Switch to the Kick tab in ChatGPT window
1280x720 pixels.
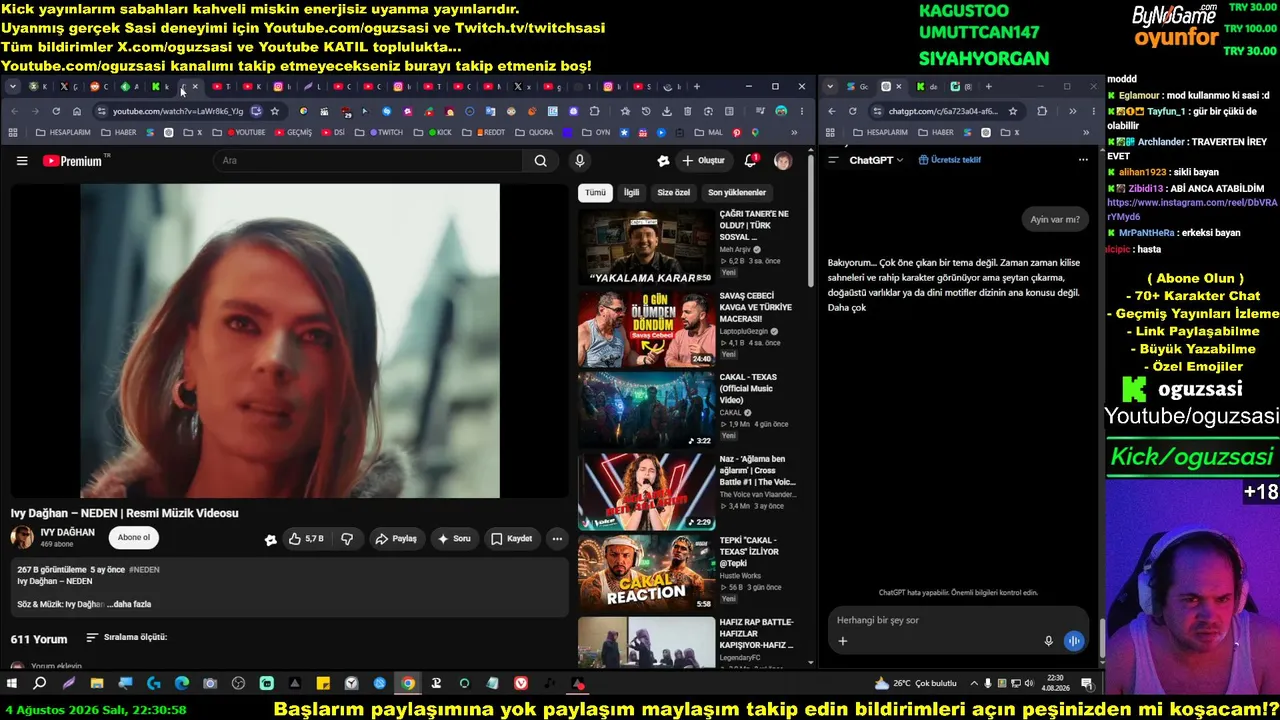click(926, 87)
